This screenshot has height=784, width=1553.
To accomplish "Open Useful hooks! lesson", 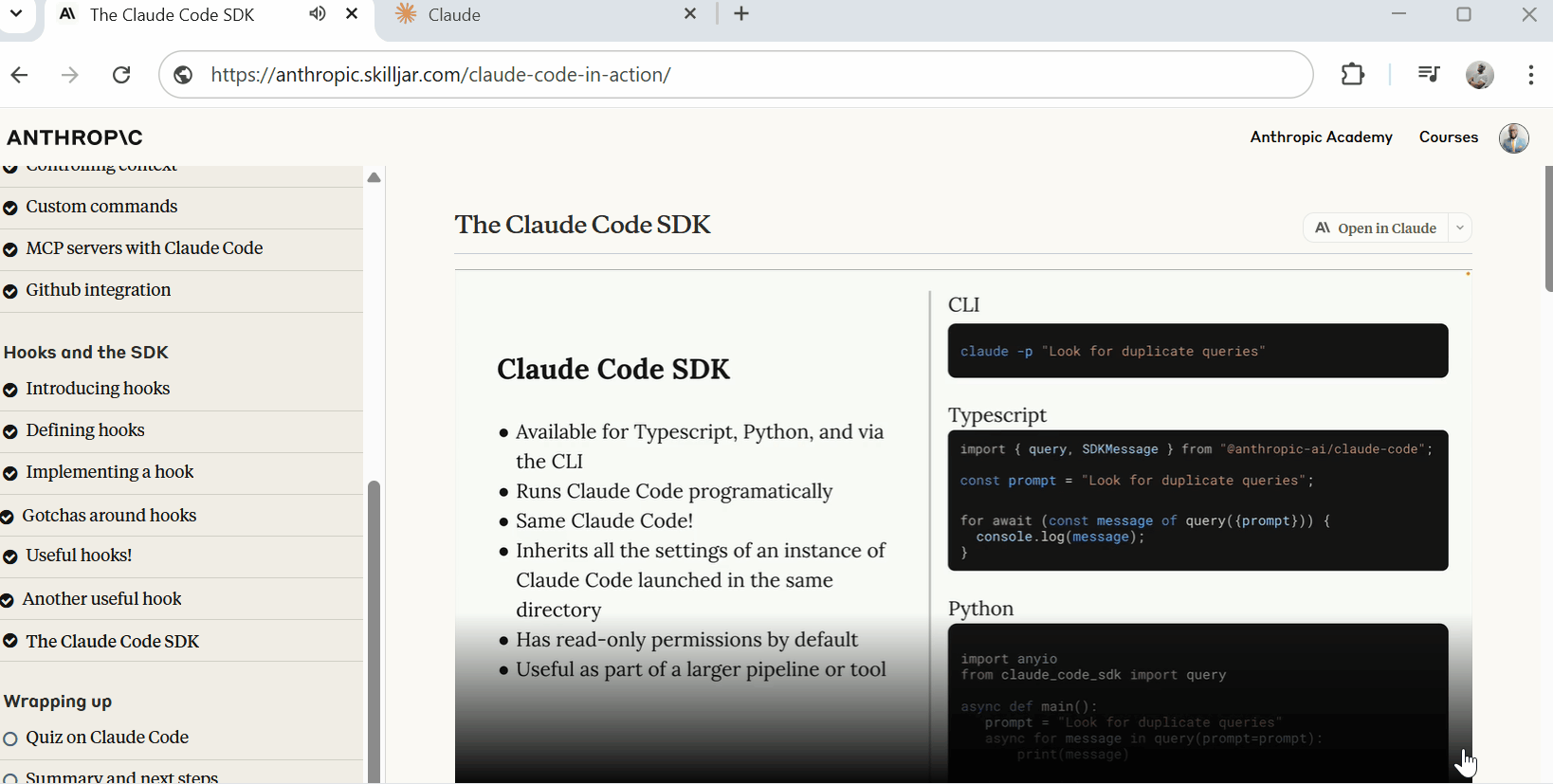I will 79,556.
